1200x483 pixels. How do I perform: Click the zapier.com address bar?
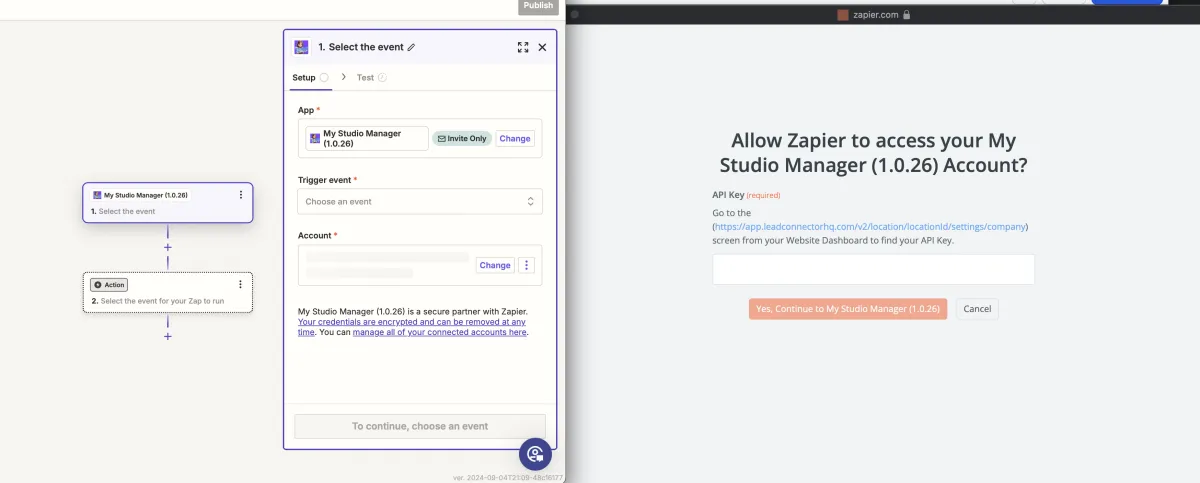tap(875, 15)
